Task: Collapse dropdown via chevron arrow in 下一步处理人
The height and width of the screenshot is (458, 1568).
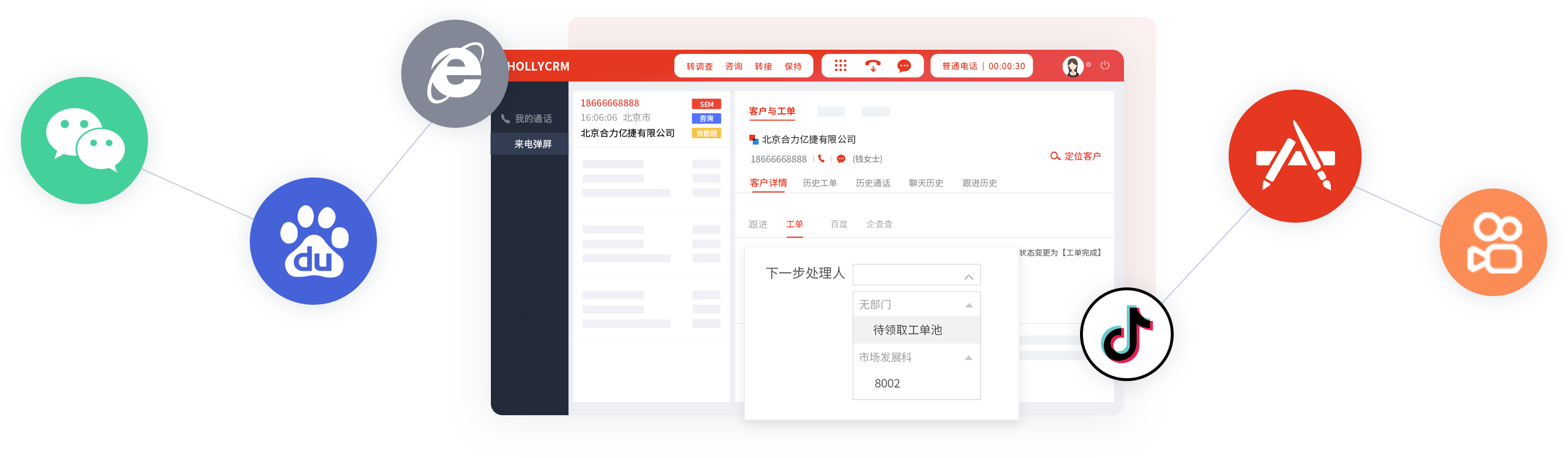Action: [968, 278]
